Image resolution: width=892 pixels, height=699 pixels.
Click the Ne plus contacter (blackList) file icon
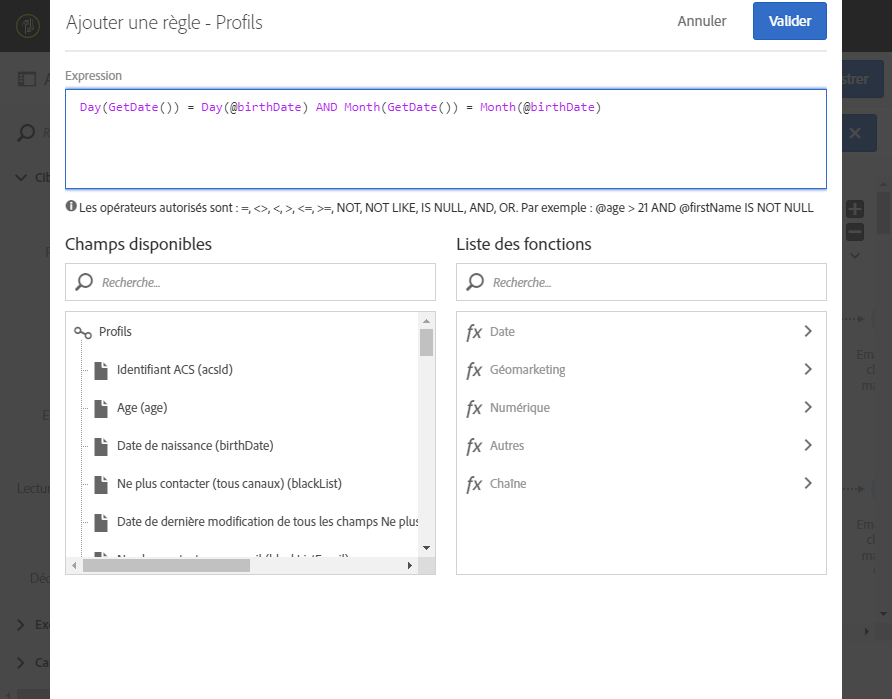[100, 484]
